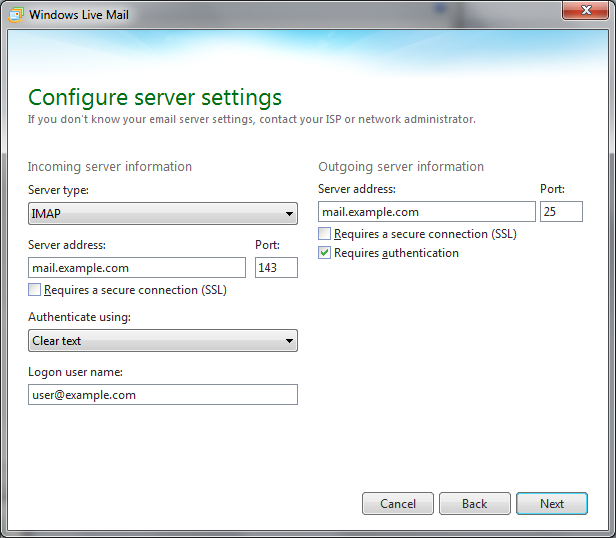Go to the previous step with Back
The width and height of the screenshot is (616, 538).
(474, 504)
